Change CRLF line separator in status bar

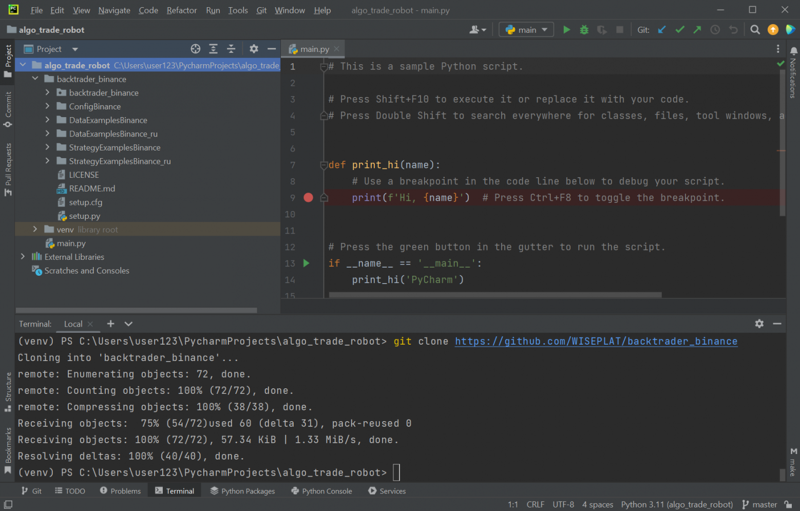pos(535,504)
